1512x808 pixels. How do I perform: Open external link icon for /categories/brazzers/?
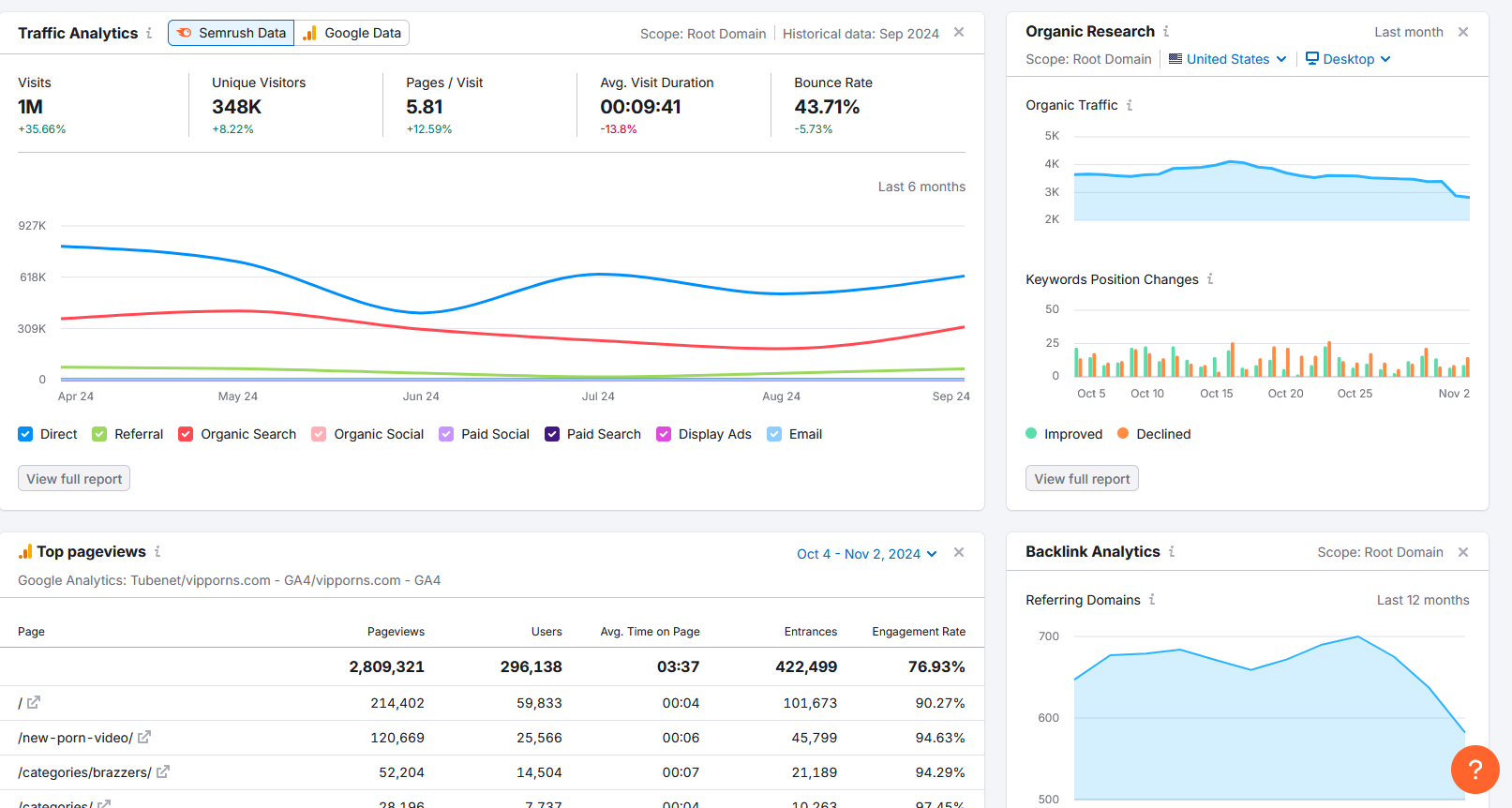(x=163, y=771)
